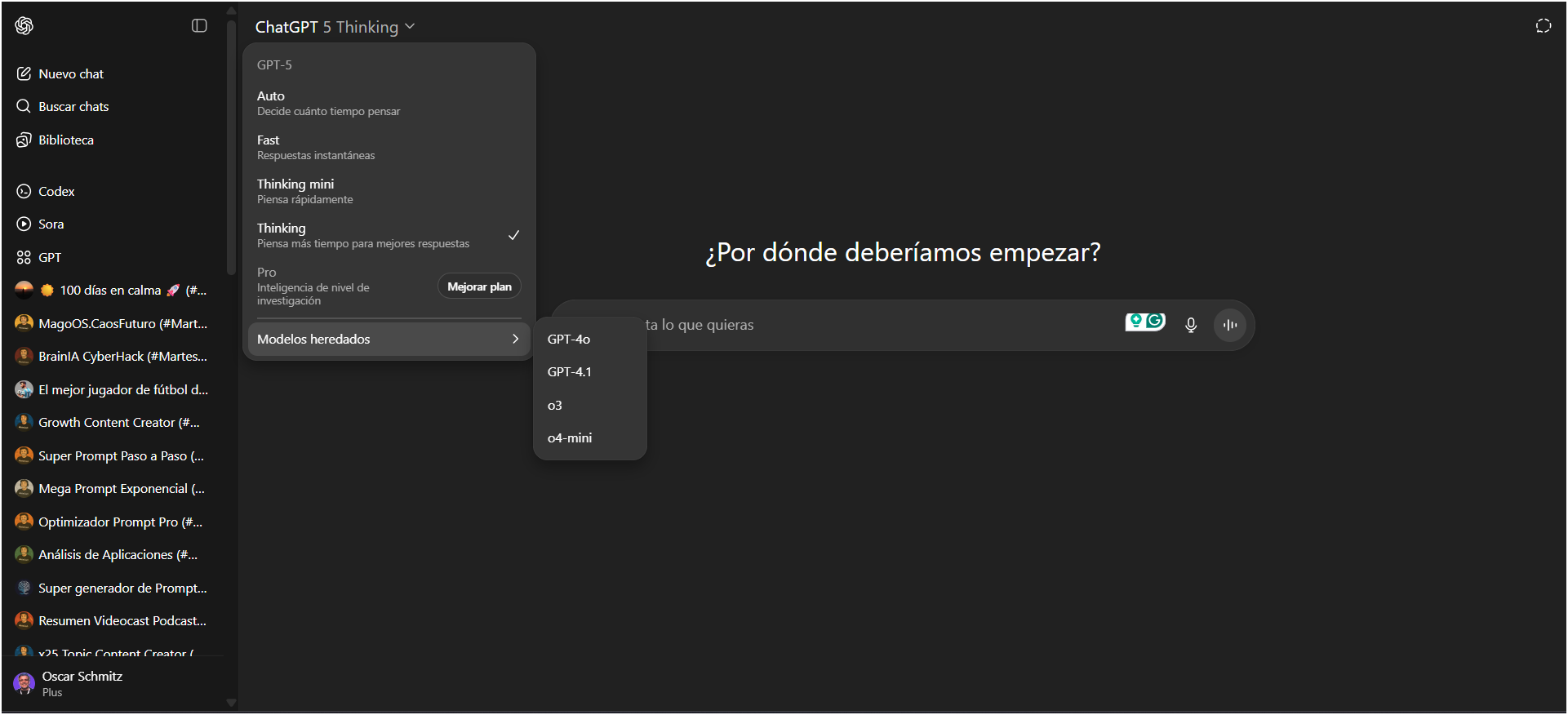Click the 'GPT-5' menu header text
The height and width of the screenshot is (715, 1568).
coord(274,64)
